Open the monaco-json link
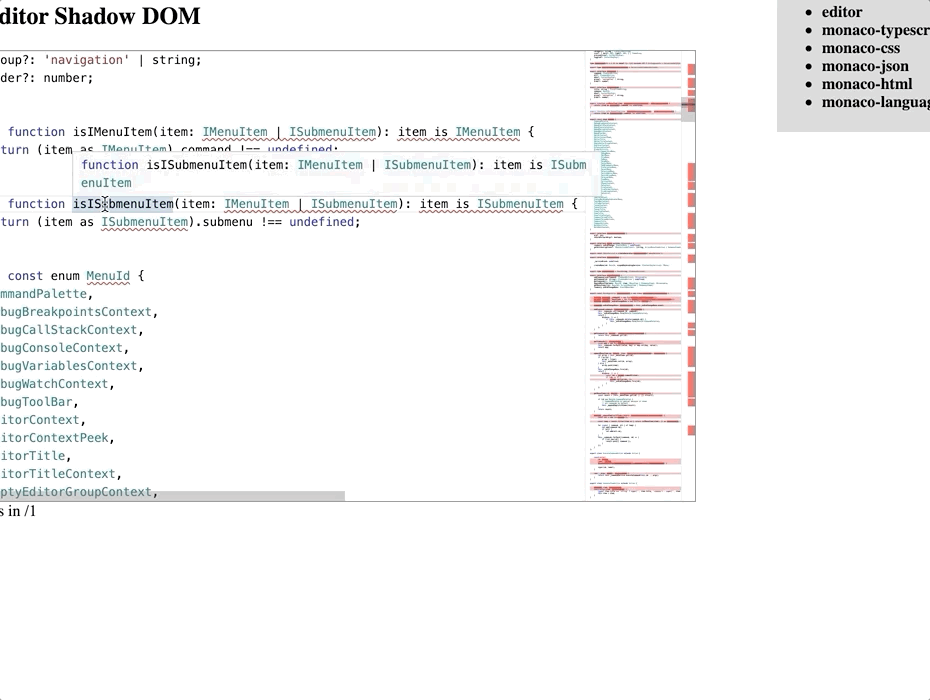930x700 pixels. pyautogui.click(x=865, y=66)
